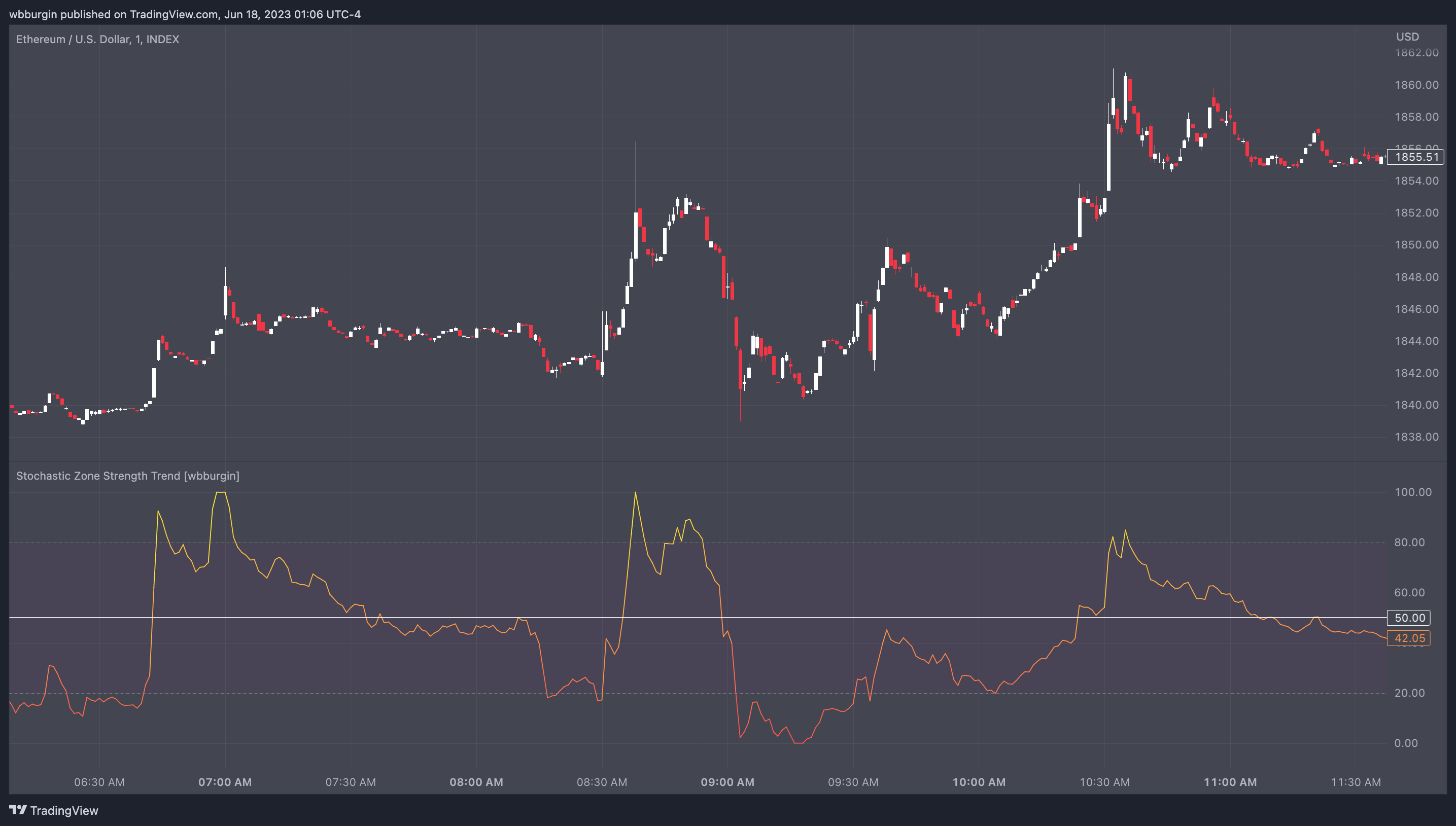Click the 1838.00 price axis label

point(1416,437)
